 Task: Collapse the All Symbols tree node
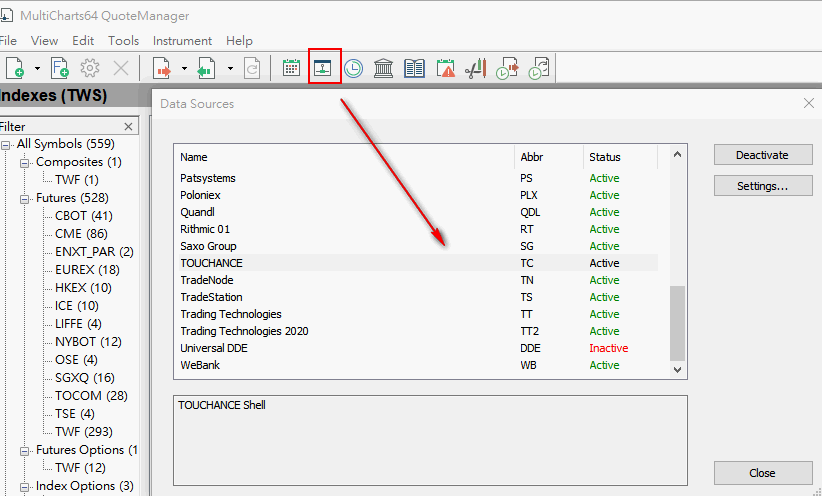tap(6, 145)
